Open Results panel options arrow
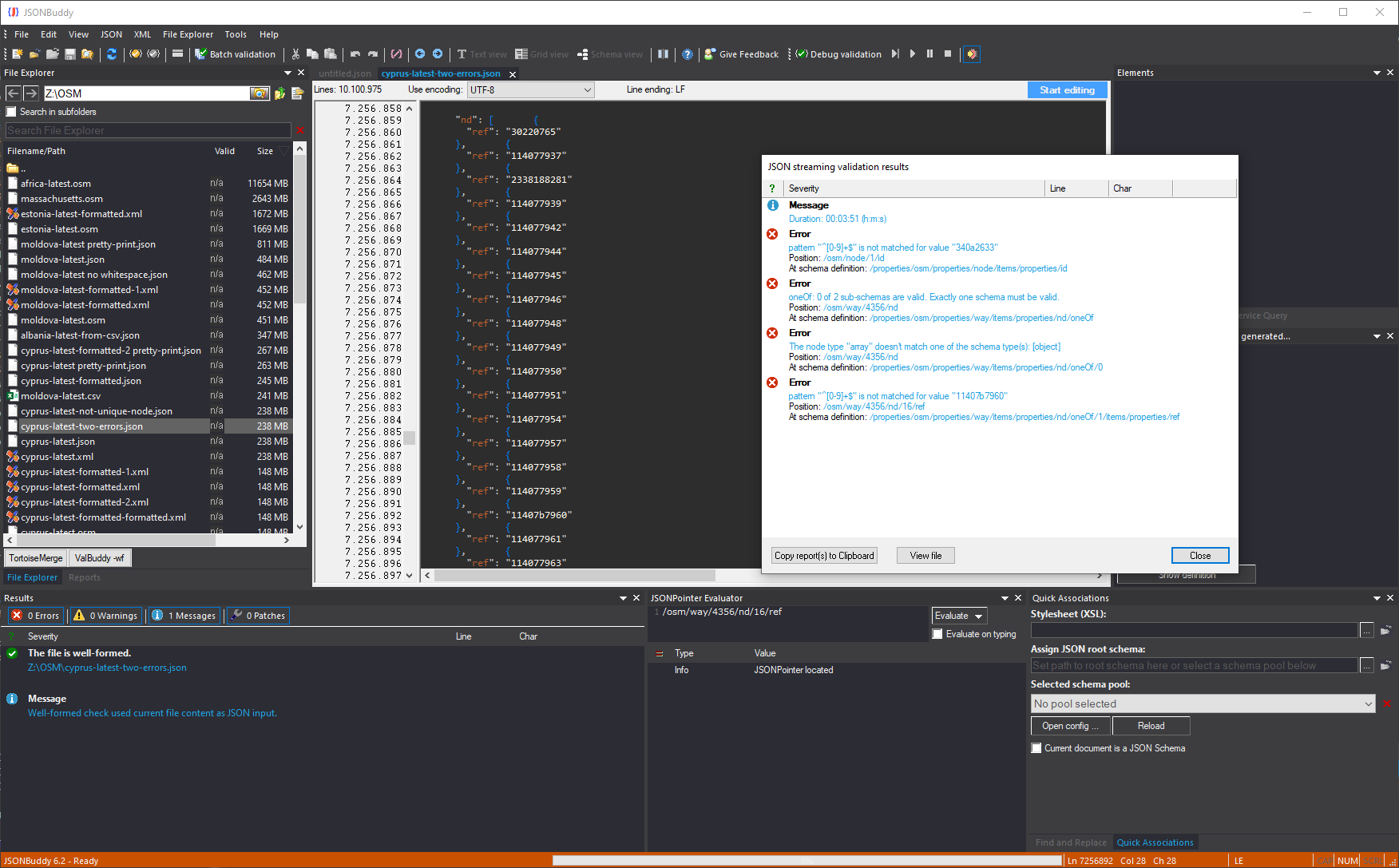This screenshot has width=1399, height=868. pos(623,598)
